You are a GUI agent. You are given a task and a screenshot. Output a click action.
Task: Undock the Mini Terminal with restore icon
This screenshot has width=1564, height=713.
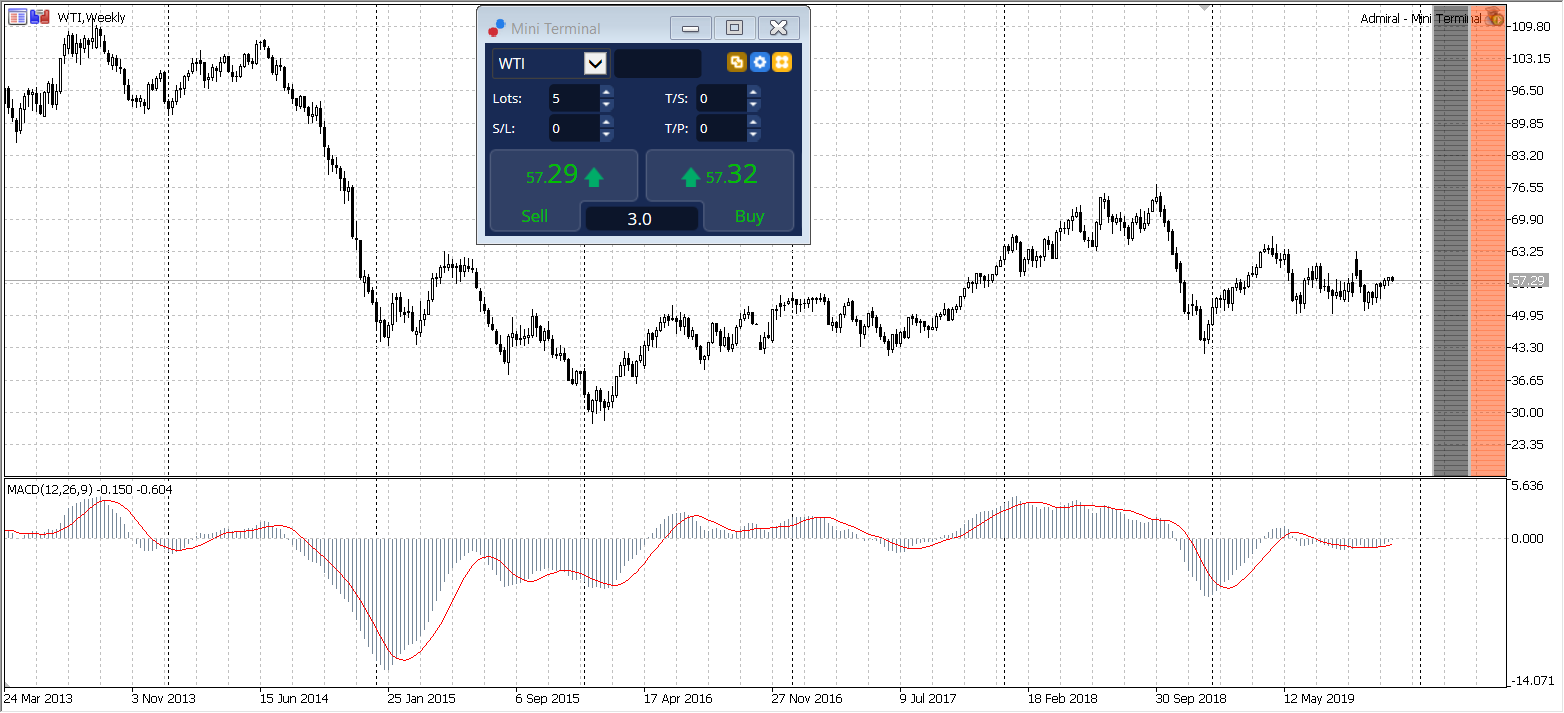[734, 28]
